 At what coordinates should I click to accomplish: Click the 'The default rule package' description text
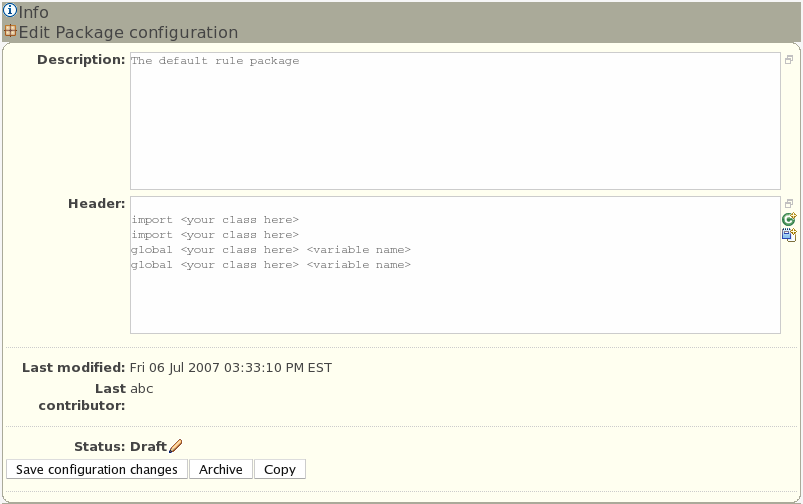pyautogui.click(x=215, y=61)
